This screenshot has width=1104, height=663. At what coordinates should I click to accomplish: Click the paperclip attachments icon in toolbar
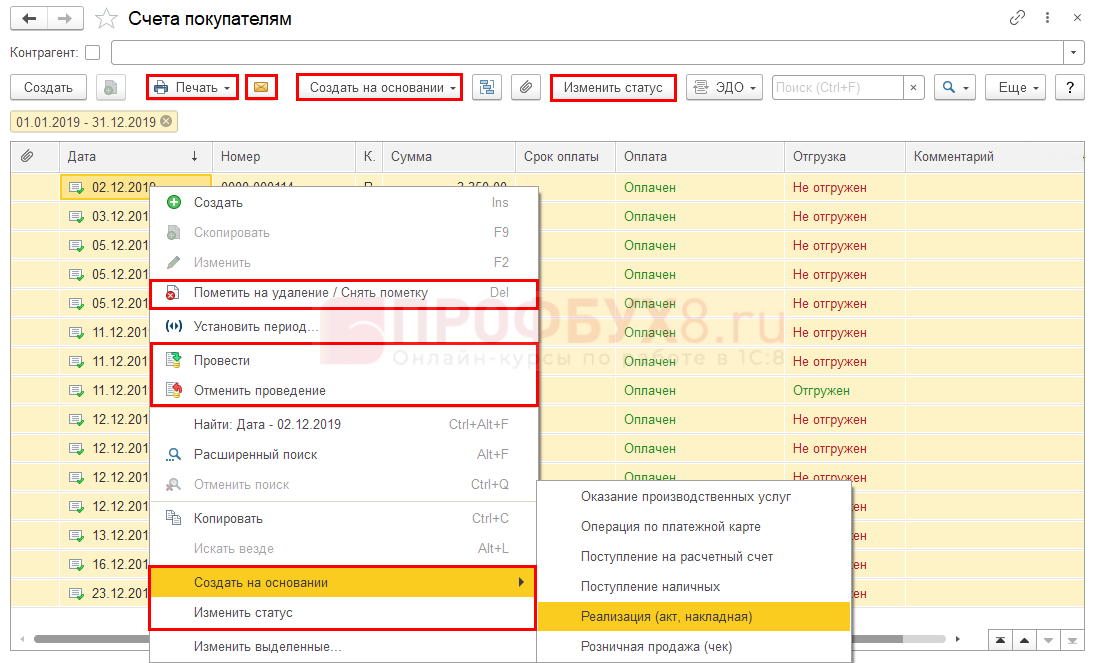point(526,88)
